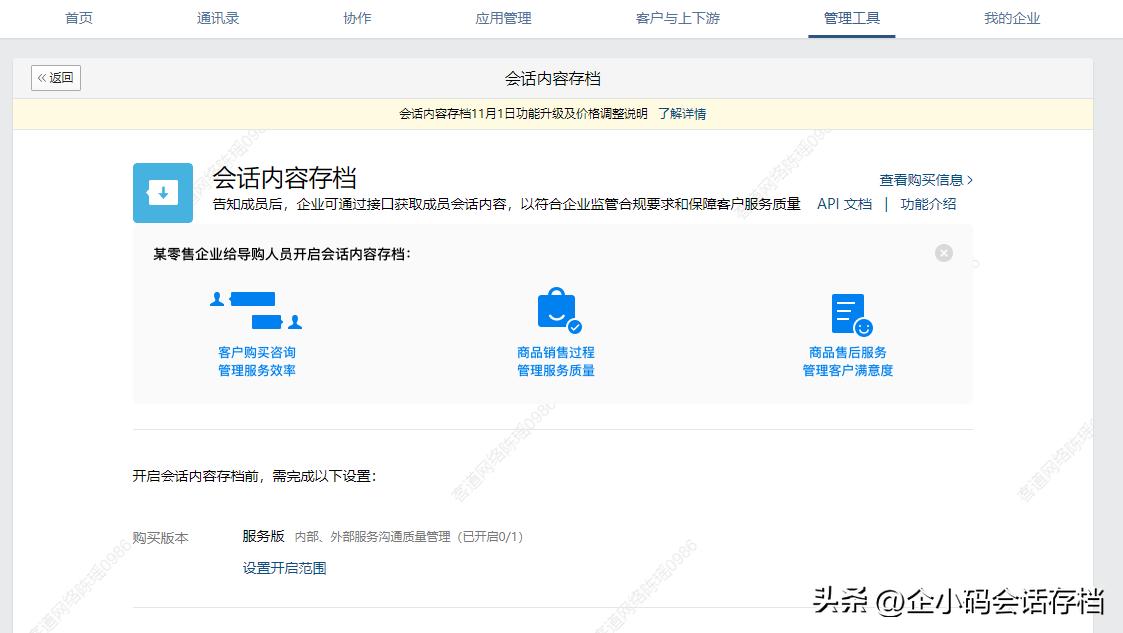Click the blue 会话内容存档 archive app icon

[162, 192]
